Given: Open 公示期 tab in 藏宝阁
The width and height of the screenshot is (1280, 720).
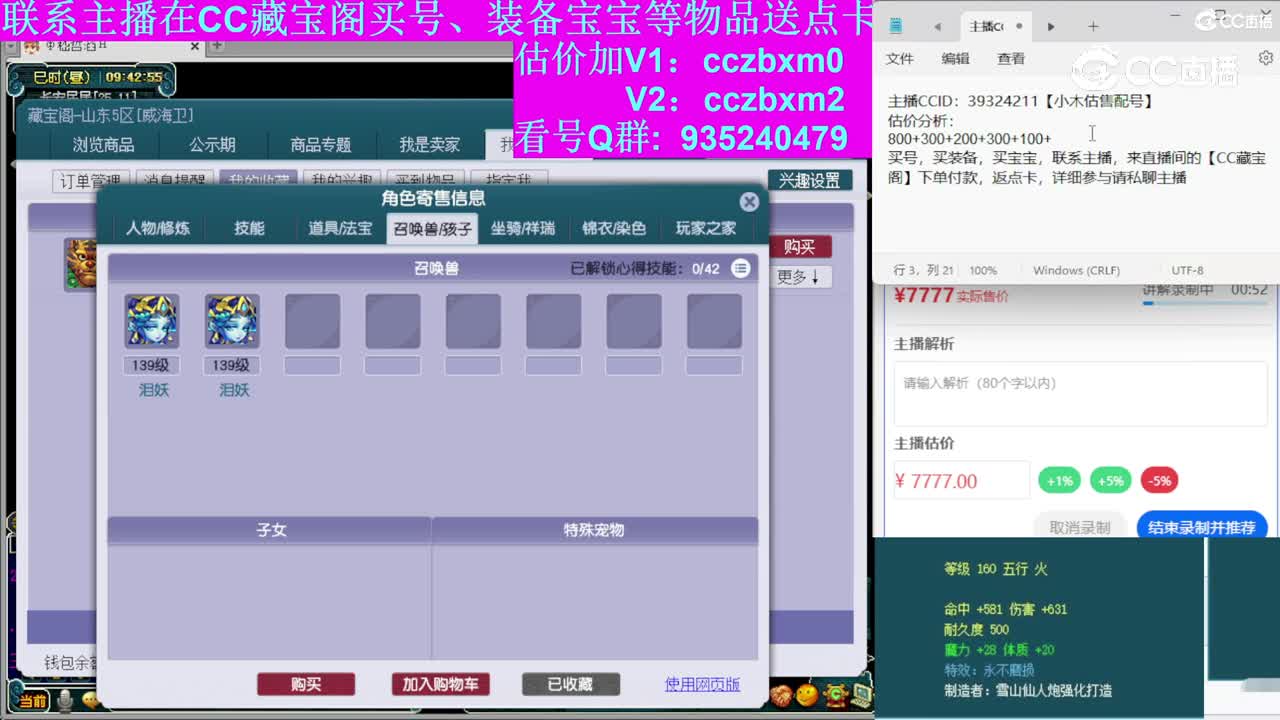Looking at the screenshot, I should [212, 145].
